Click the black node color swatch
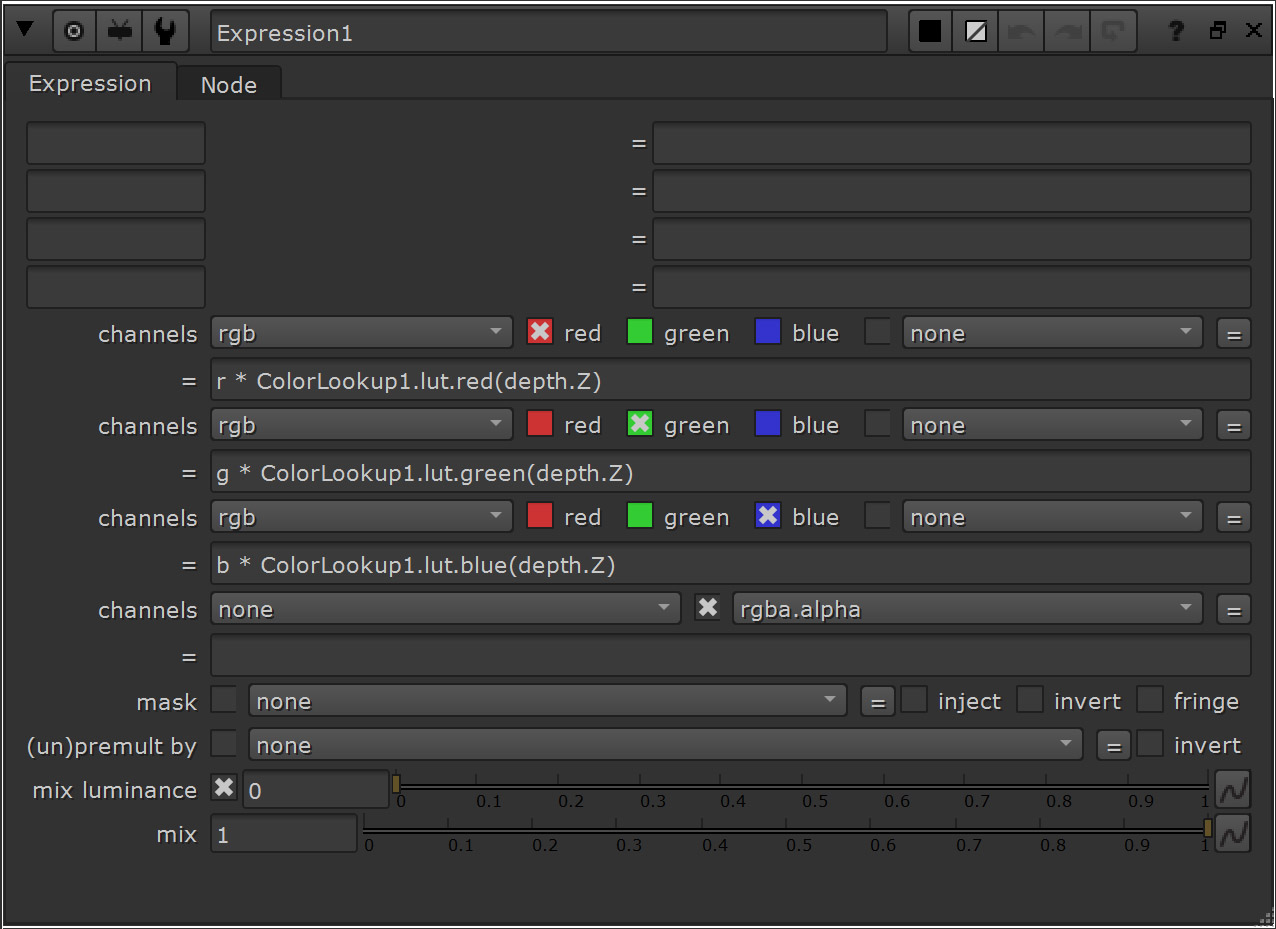The image size is (1276, 929). [x=929, y=30]
